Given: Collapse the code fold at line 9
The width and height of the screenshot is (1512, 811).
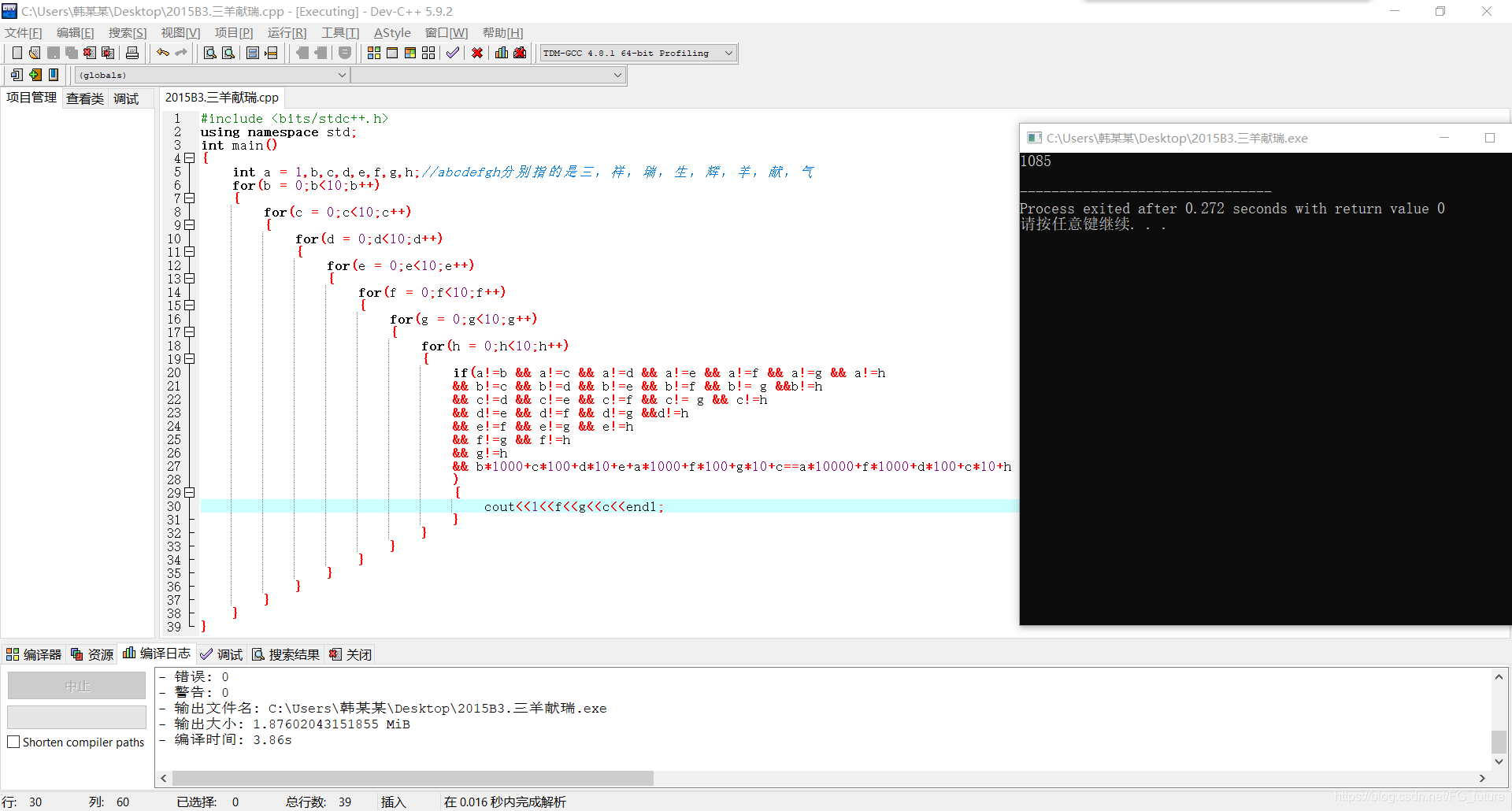Looking at the screenshot, I should tap(190, 225).
